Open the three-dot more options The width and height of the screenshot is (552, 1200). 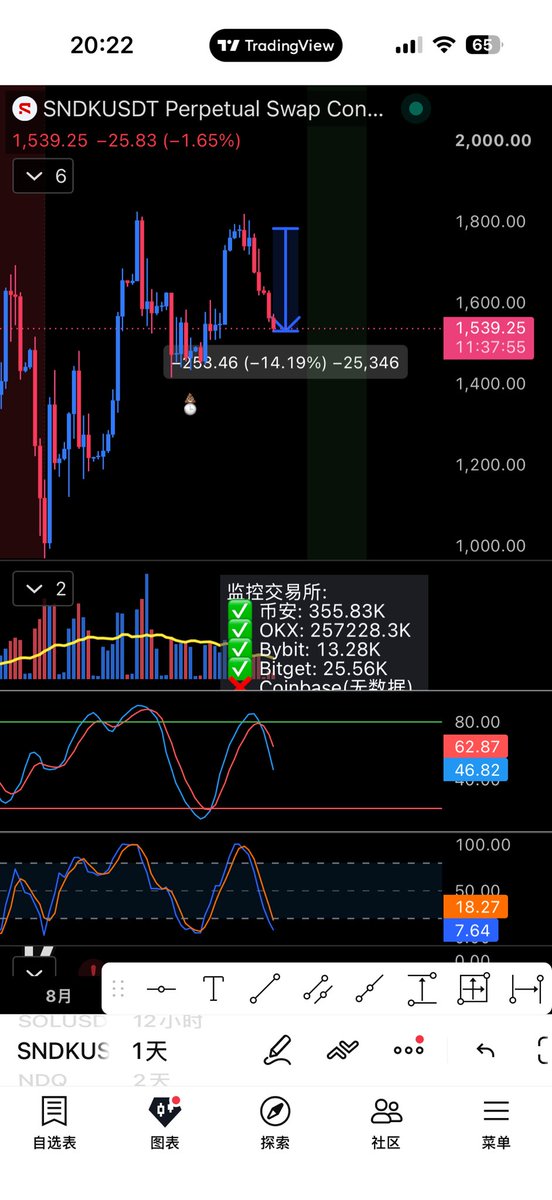[409, 1048]
